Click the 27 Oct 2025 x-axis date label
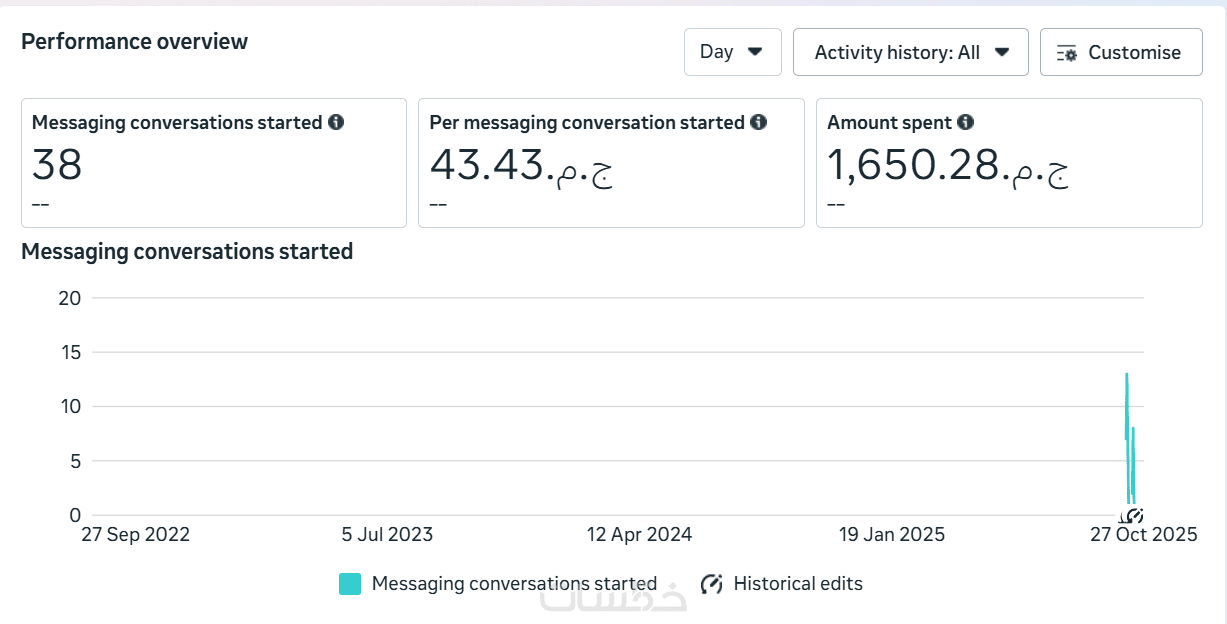1227x624 pixels. point(1143,535)
